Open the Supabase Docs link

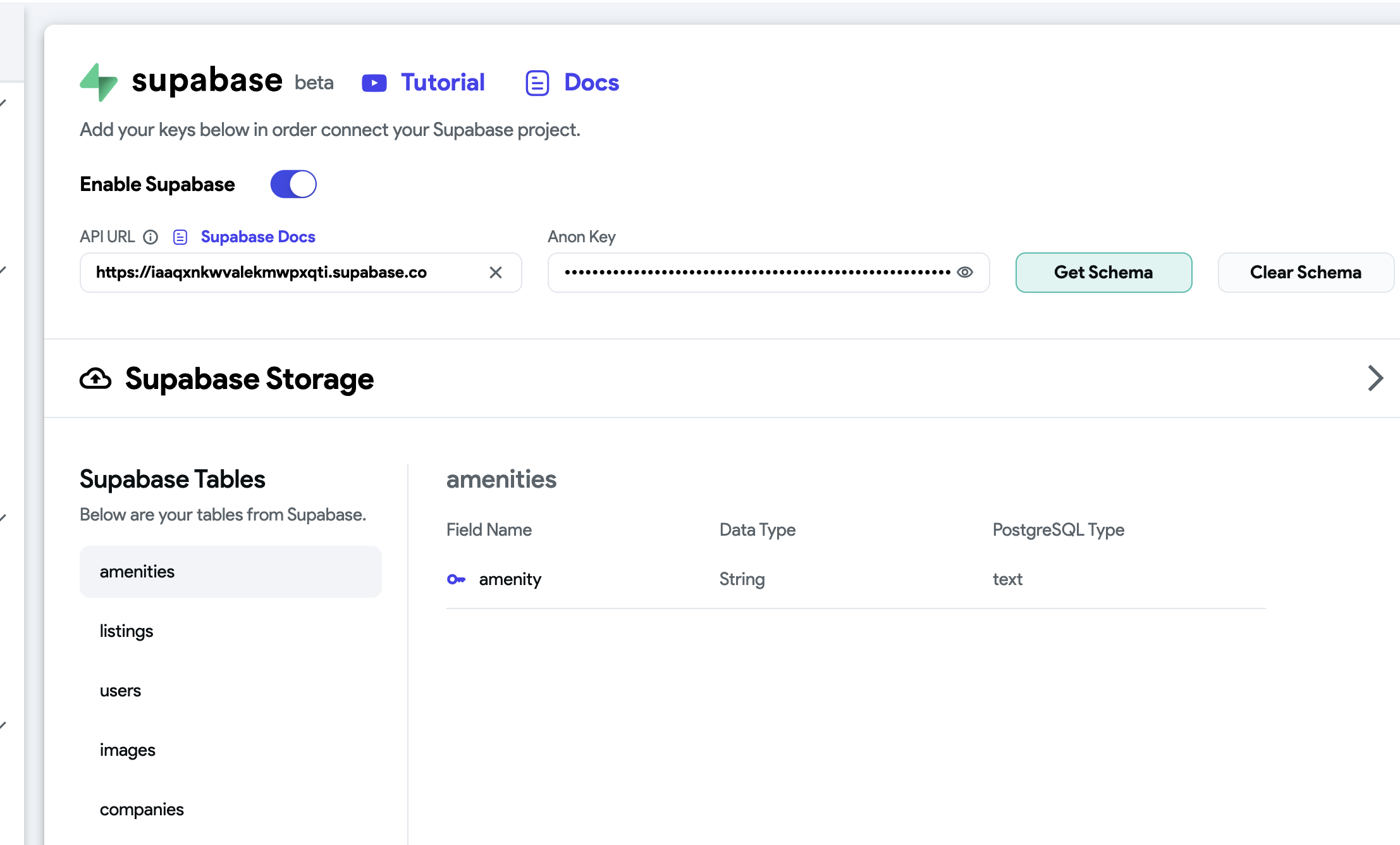(257, 237)
